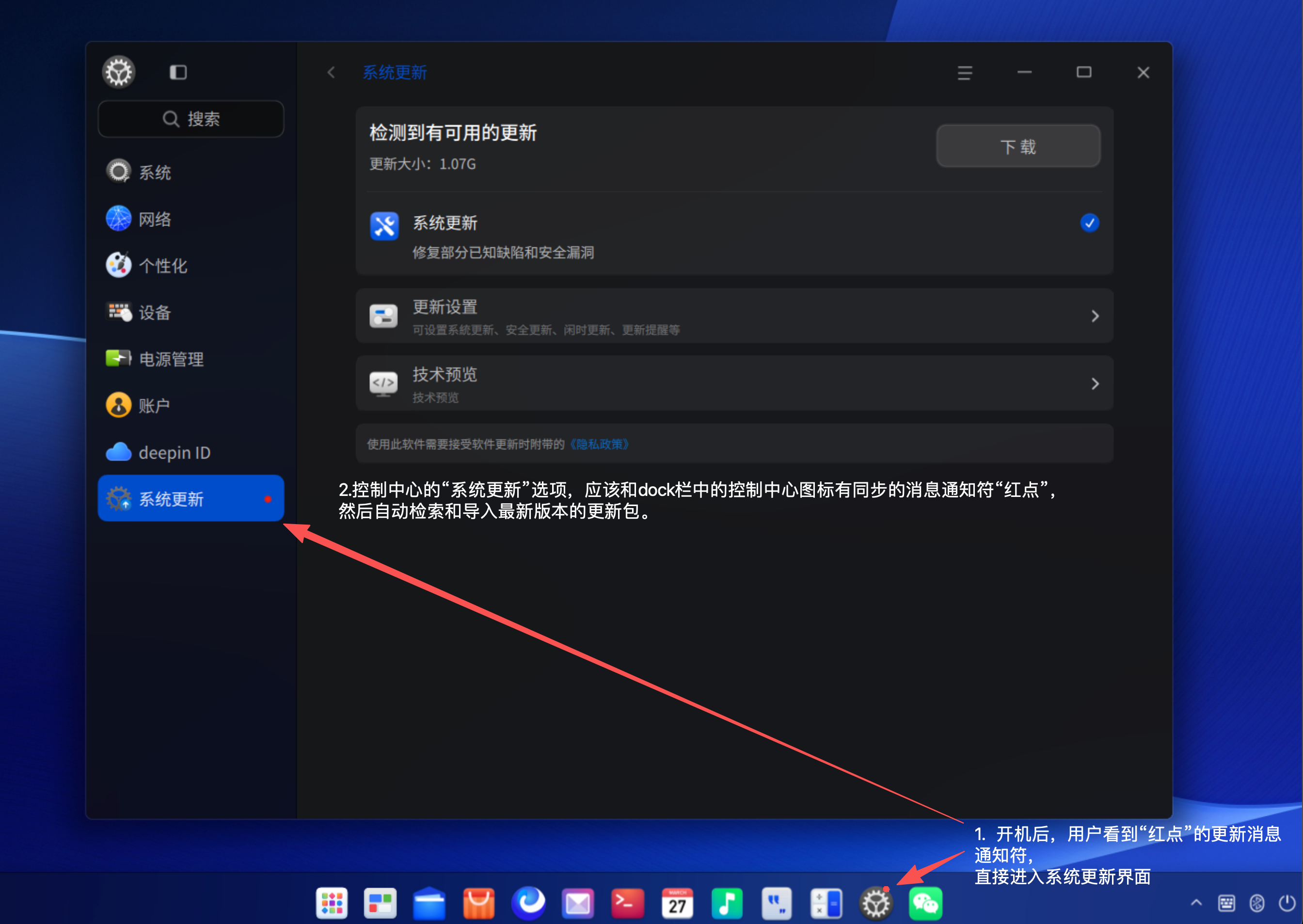Expand the system tray up arrow
The height and width of the screenshot is (924, 1303).
(1196, 902)
